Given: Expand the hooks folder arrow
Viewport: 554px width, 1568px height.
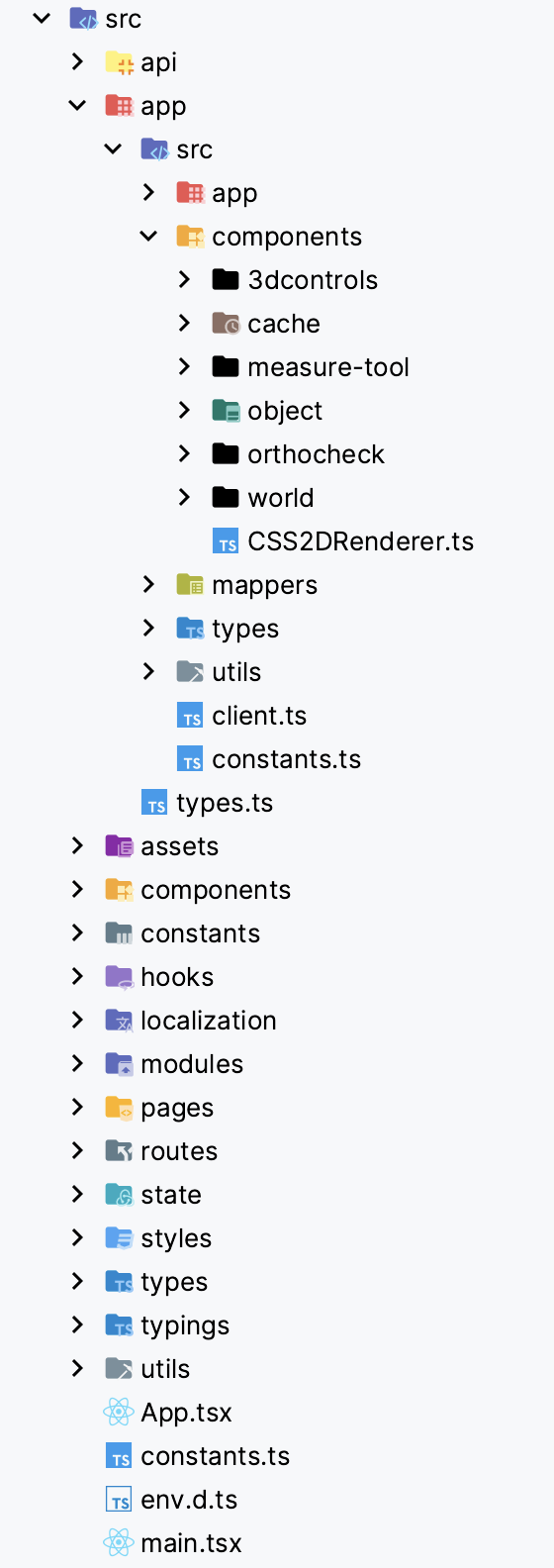Looking at the screenshot, I should [77, 977].
